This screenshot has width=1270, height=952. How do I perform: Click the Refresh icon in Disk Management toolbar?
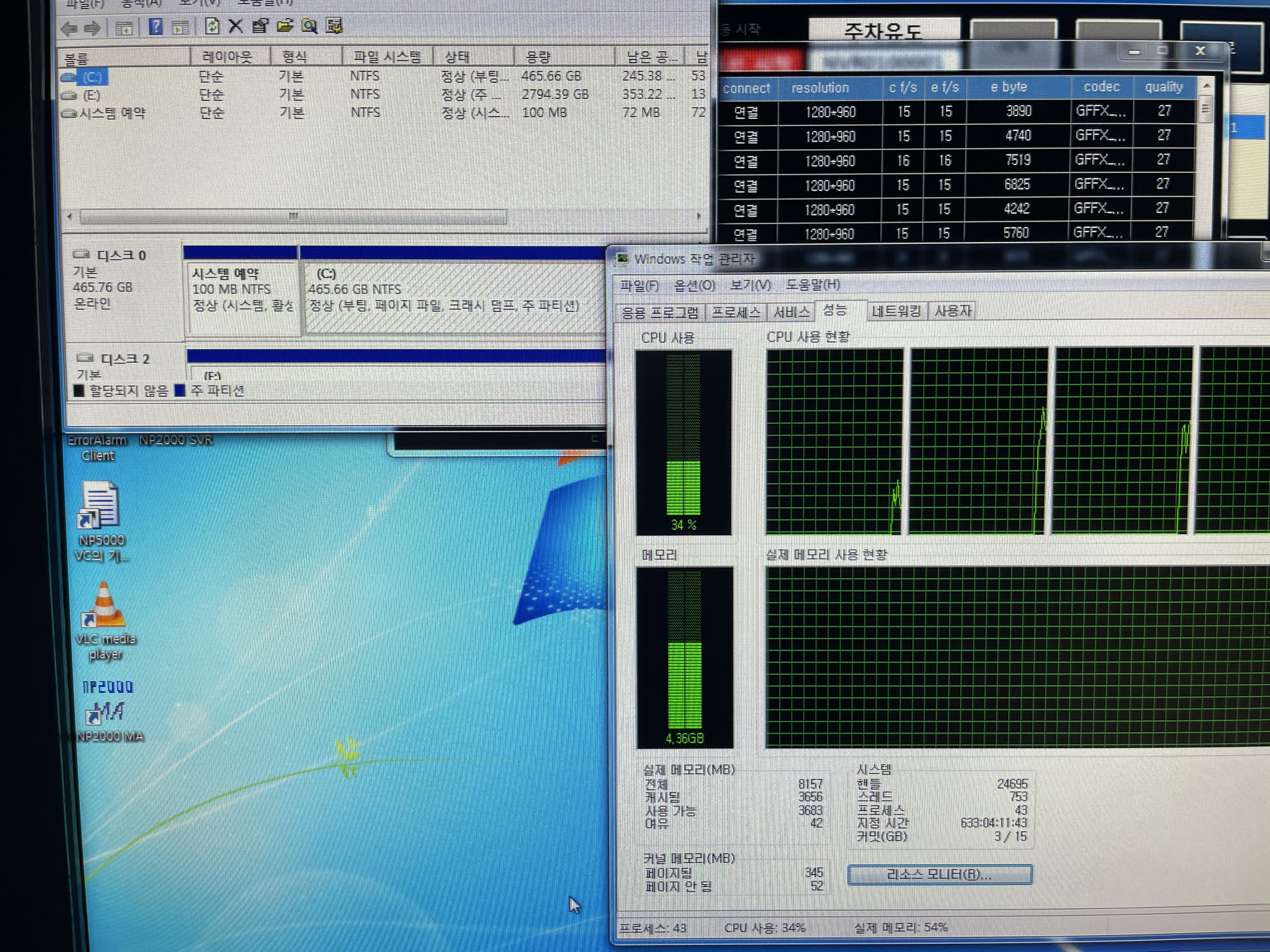(212, 26)
